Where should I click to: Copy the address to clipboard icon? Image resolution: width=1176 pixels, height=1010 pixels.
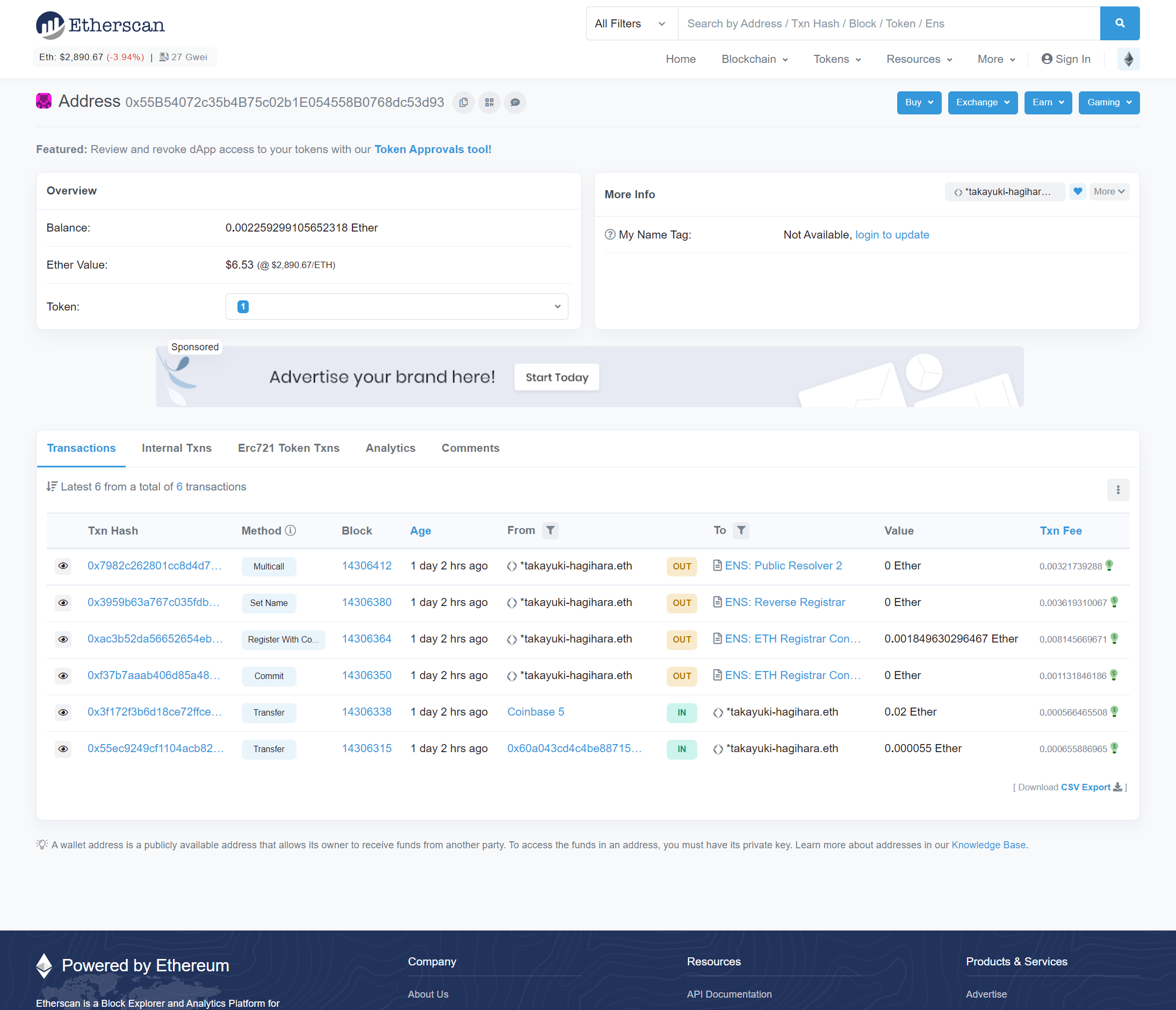(x=463, y=103)
